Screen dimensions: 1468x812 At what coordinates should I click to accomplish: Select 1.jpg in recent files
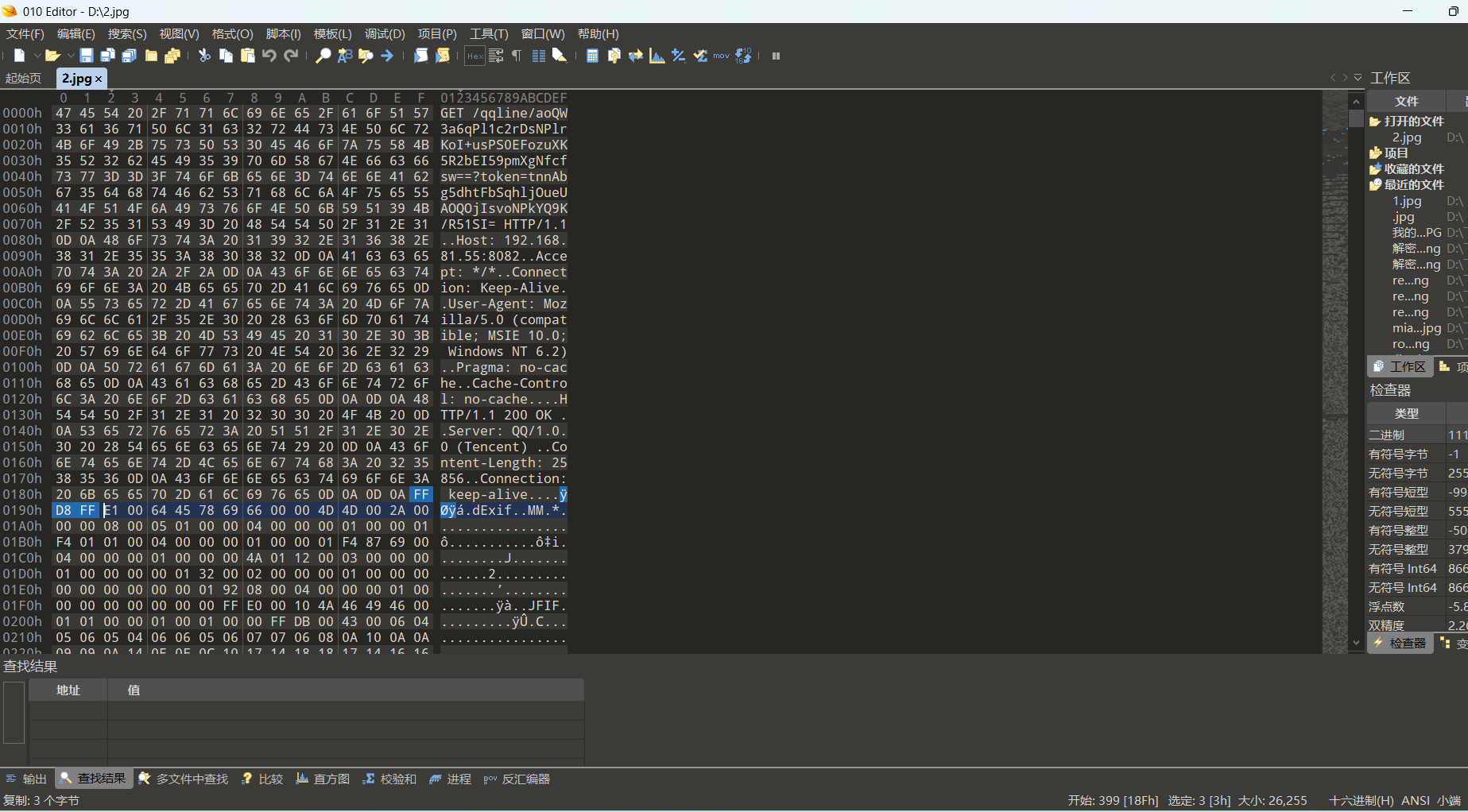(1407, 201)
